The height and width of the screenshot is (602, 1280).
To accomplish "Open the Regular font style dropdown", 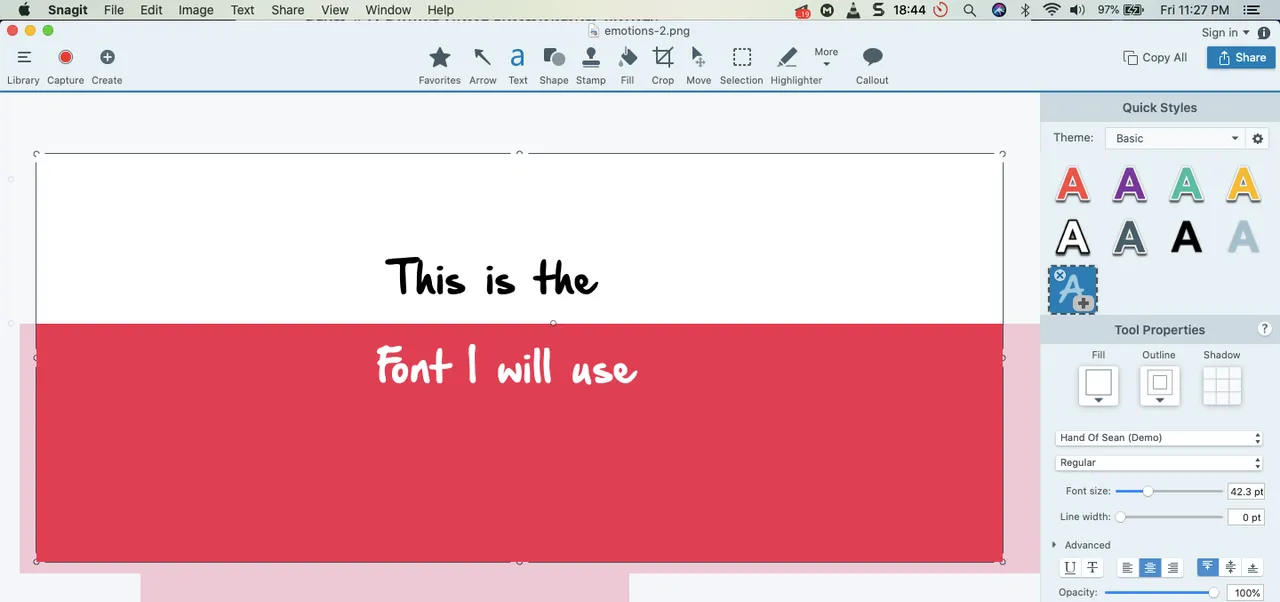I will 1159,463.
